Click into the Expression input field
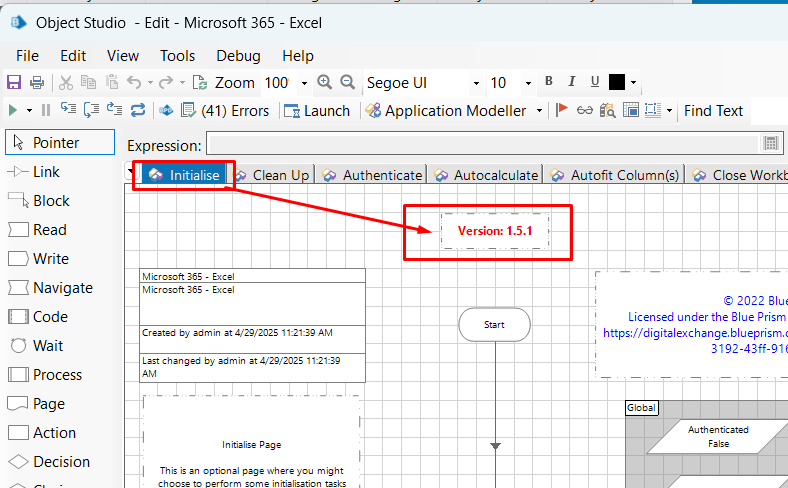 click(x=483, y=144)
